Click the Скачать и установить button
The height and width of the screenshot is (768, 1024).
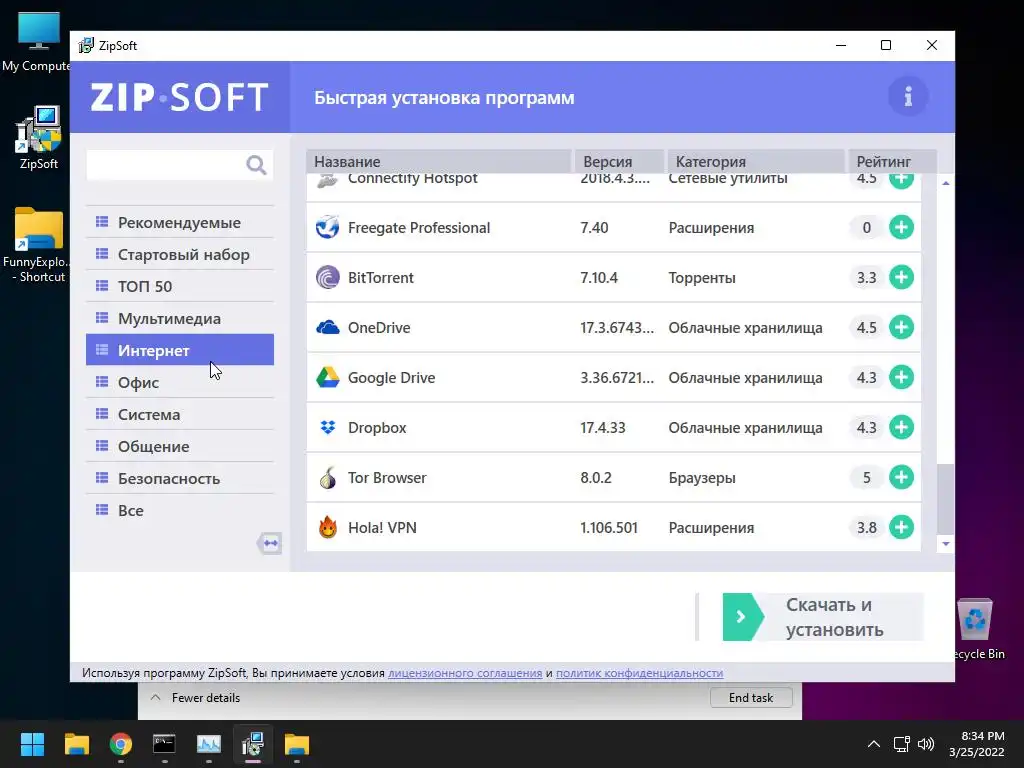click(823, 616)
